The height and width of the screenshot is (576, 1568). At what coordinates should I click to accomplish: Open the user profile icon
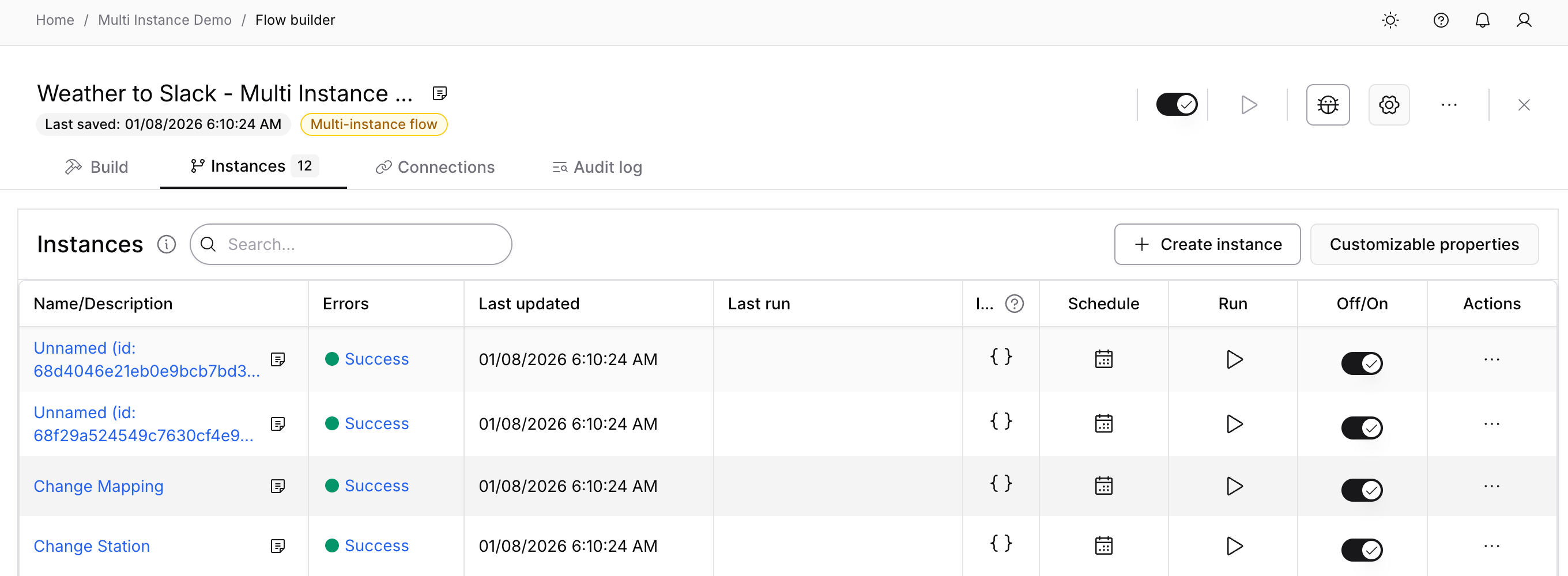coord(1524,20)
